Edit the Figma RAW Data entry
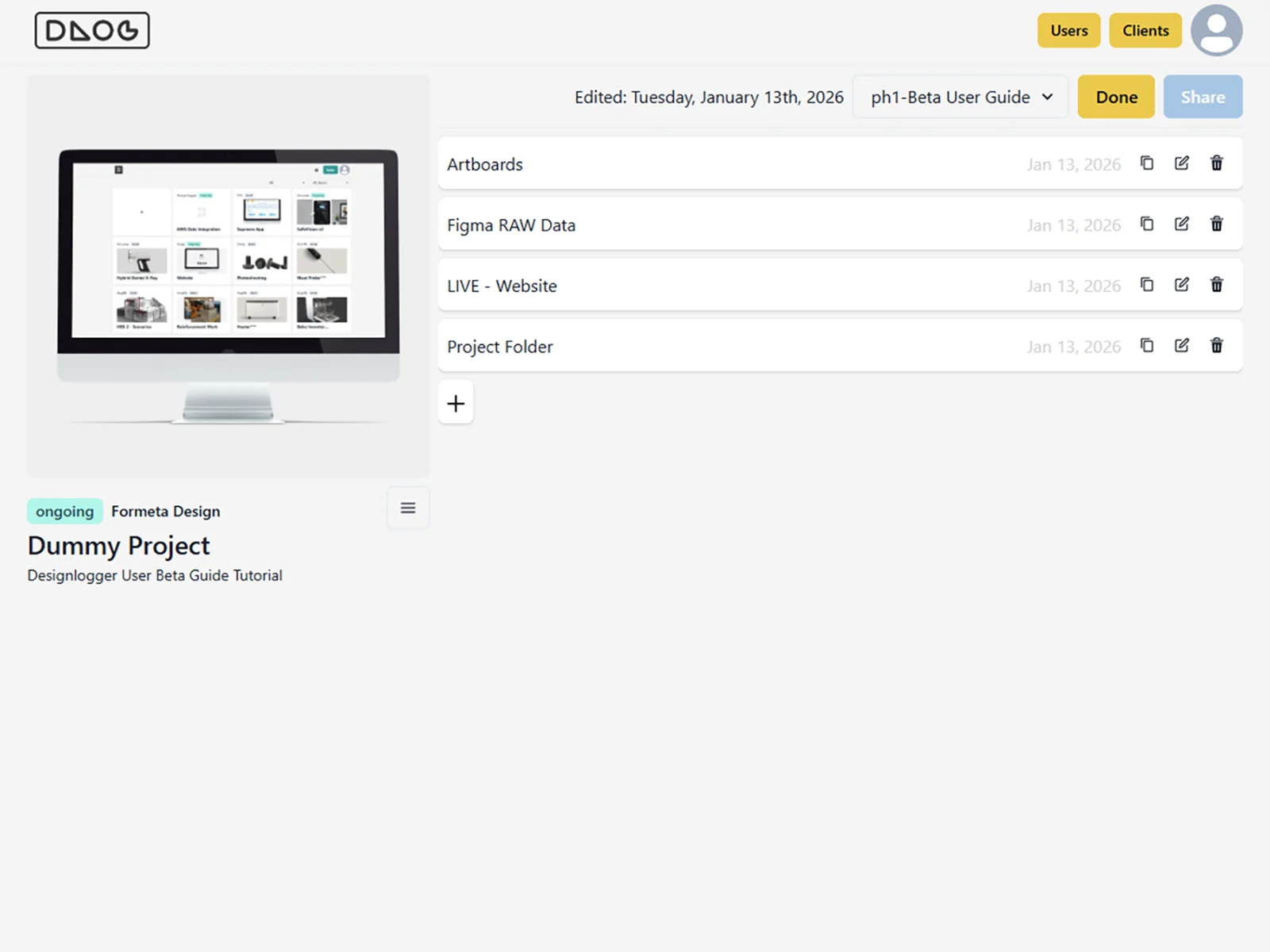This screenshot has width=1270, height=952. (x=1182, y=225)
